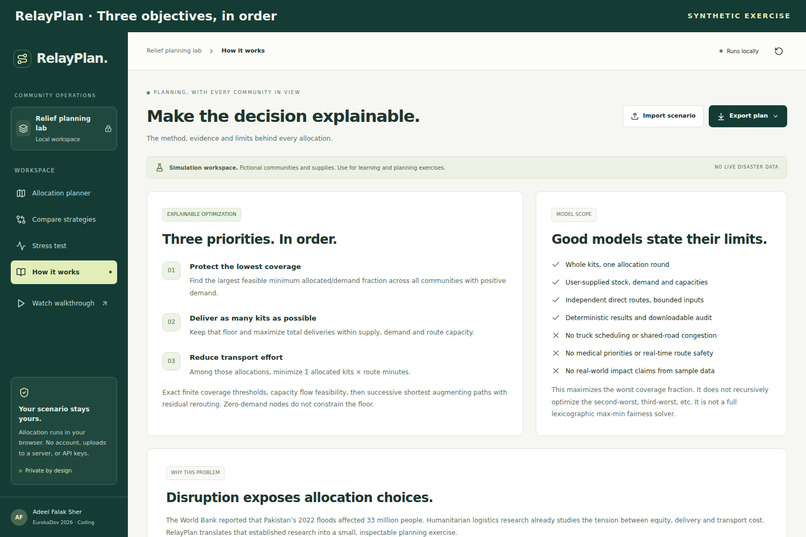Click the SYNTHETIC EXERCISE label in header
The height and width of the screenshot is (537, 806).
[739, 16]
